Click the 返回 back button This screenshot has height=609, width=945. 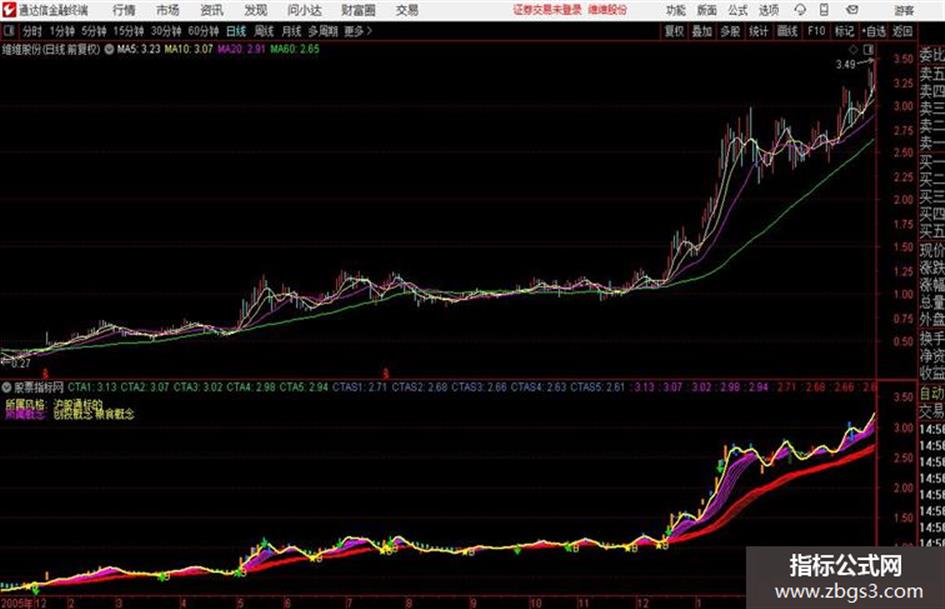[902, 31]
